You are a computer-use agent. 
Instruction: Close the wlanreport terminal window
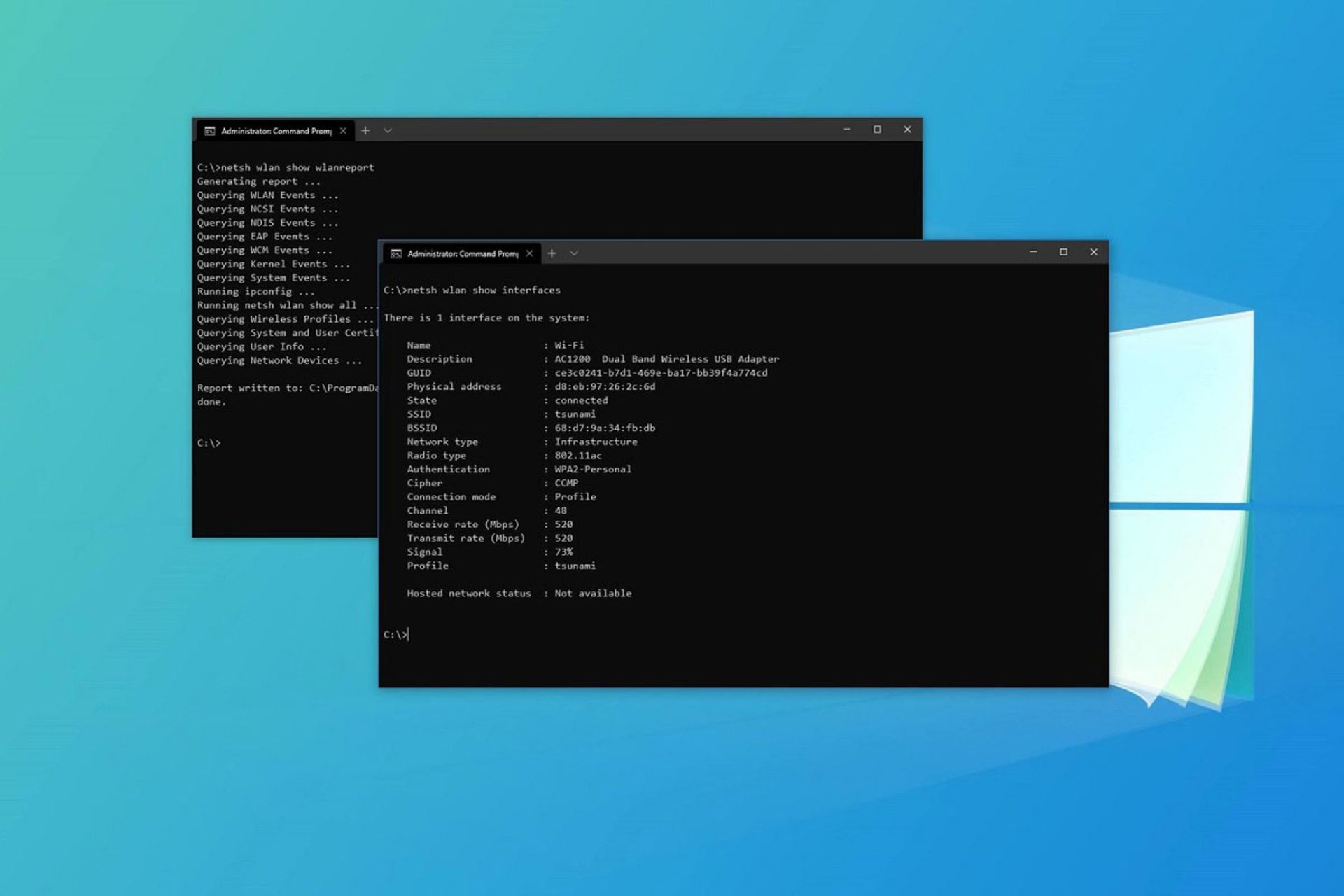(x=907, y=129)
